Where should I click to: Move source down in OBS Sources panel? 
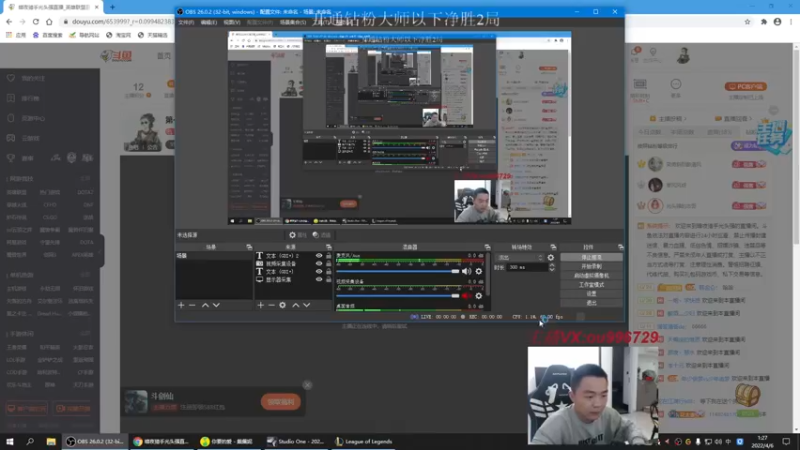[x=307, y=305]
